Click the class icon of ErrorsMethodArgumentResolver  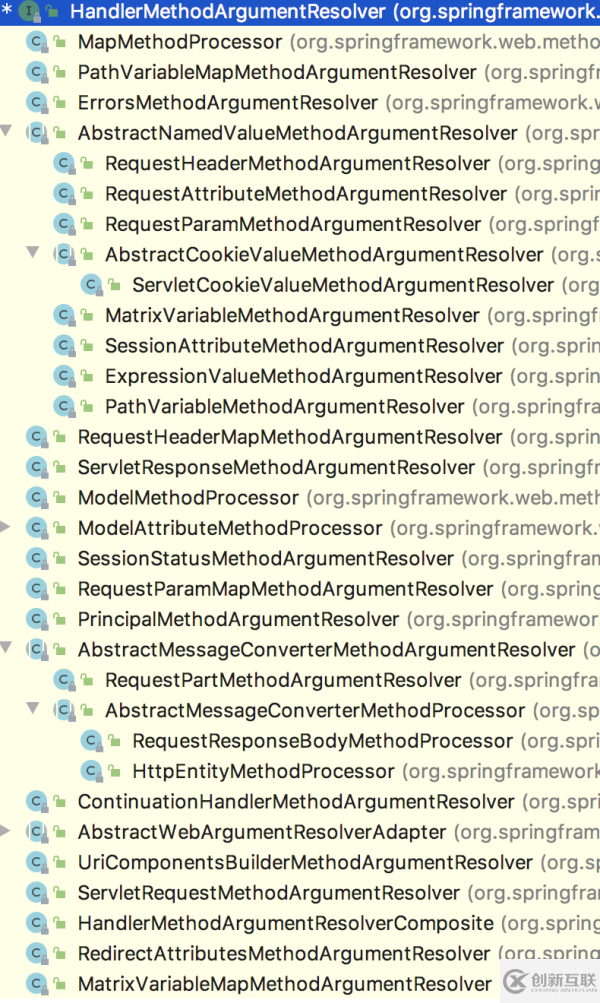click(x=37, y=102)
